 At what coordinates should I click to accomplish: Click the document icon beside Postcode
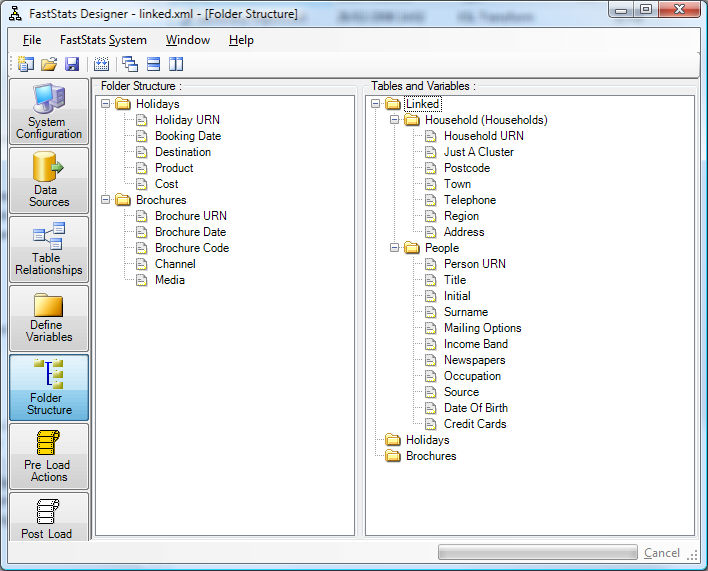(431, 168)
